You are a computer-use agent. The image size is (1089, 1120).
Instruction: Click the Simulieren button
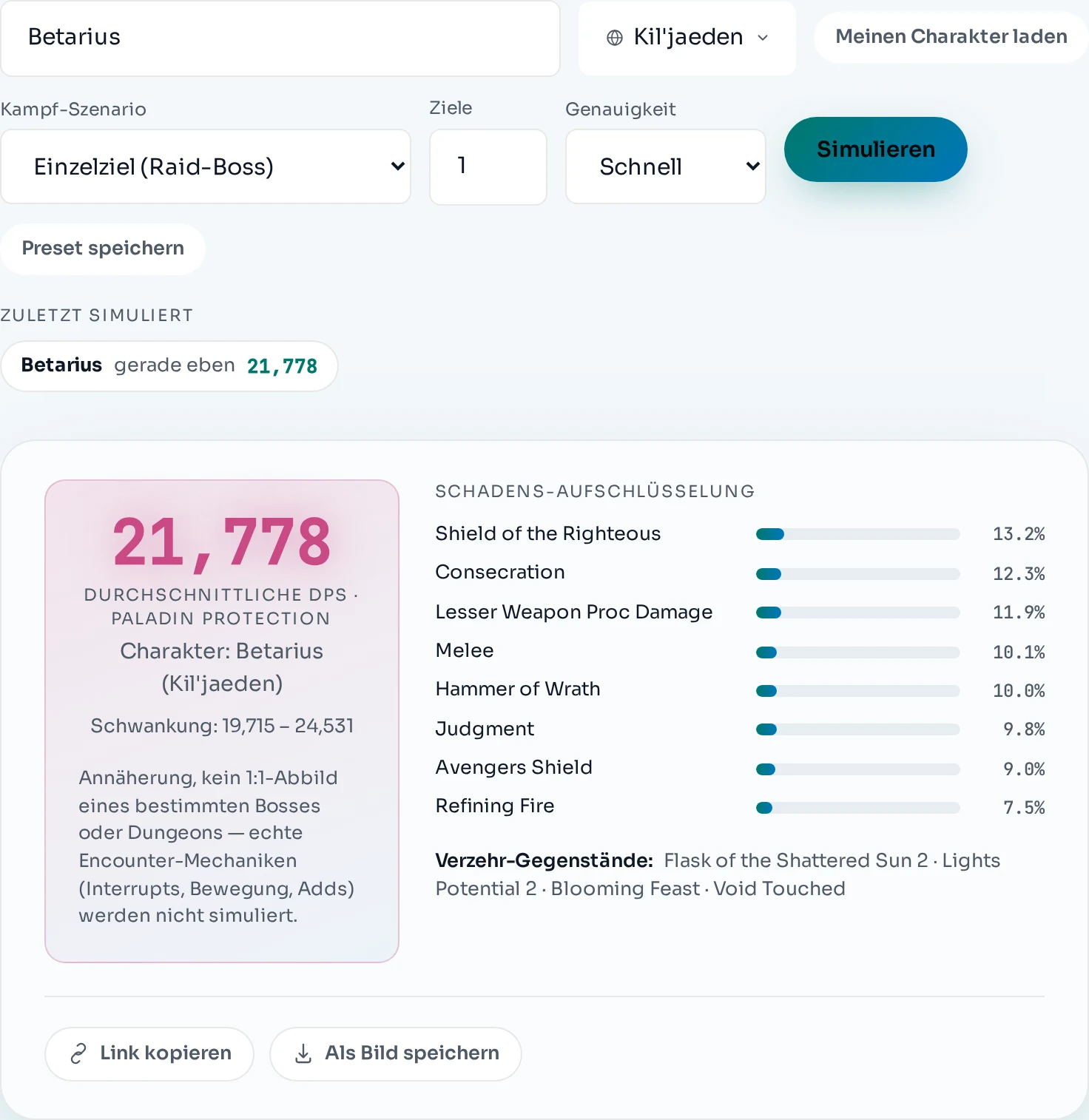tap(875, 149)
